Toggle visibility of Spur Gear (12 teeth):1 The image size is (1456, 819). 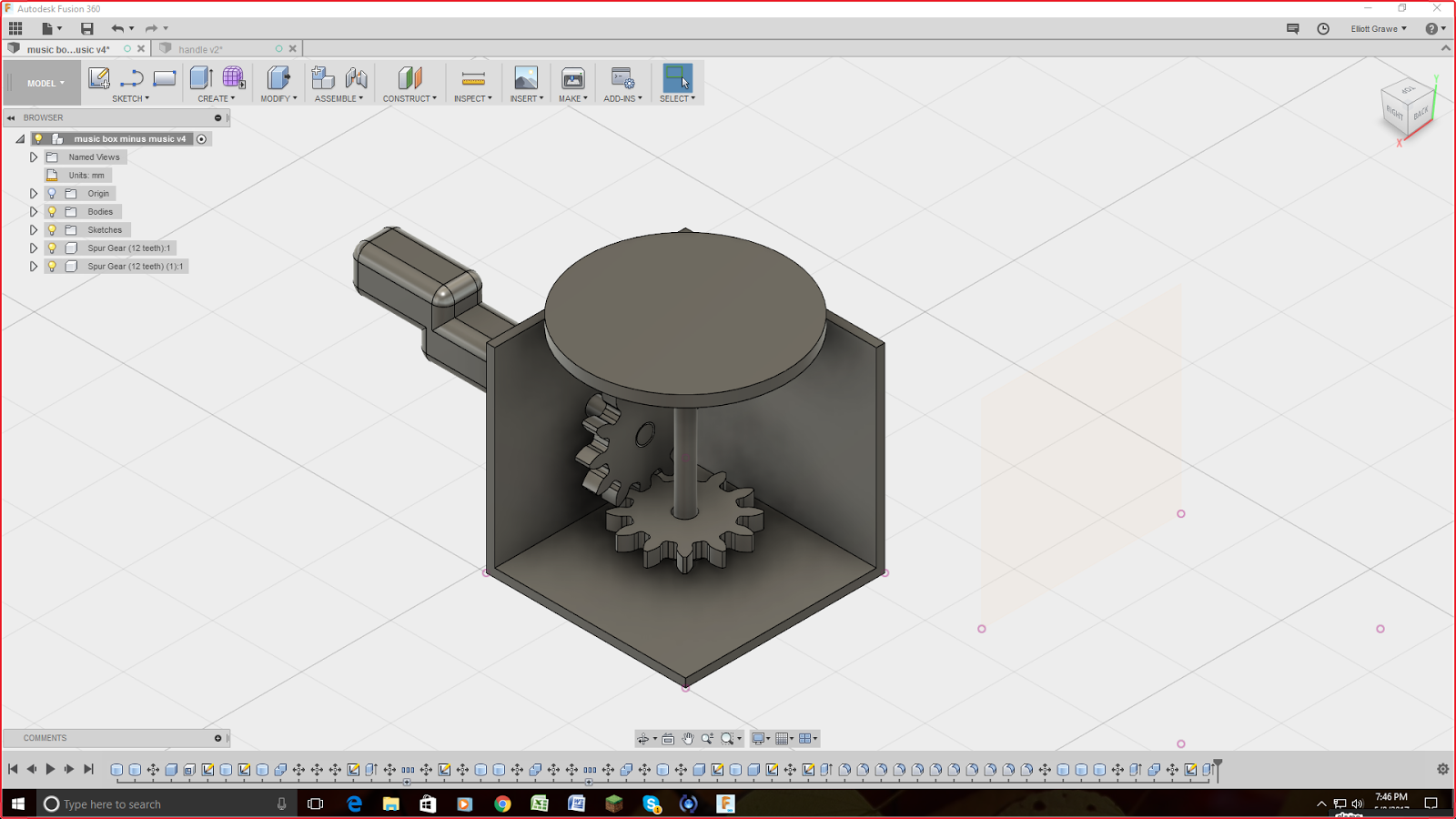(52, 248)
